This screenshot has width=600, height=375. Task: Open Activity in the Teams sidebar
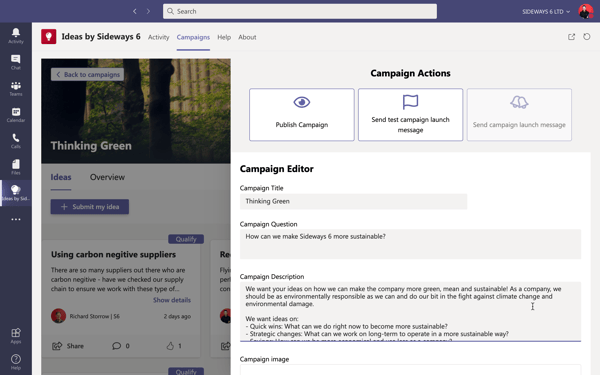click(16, 36)
